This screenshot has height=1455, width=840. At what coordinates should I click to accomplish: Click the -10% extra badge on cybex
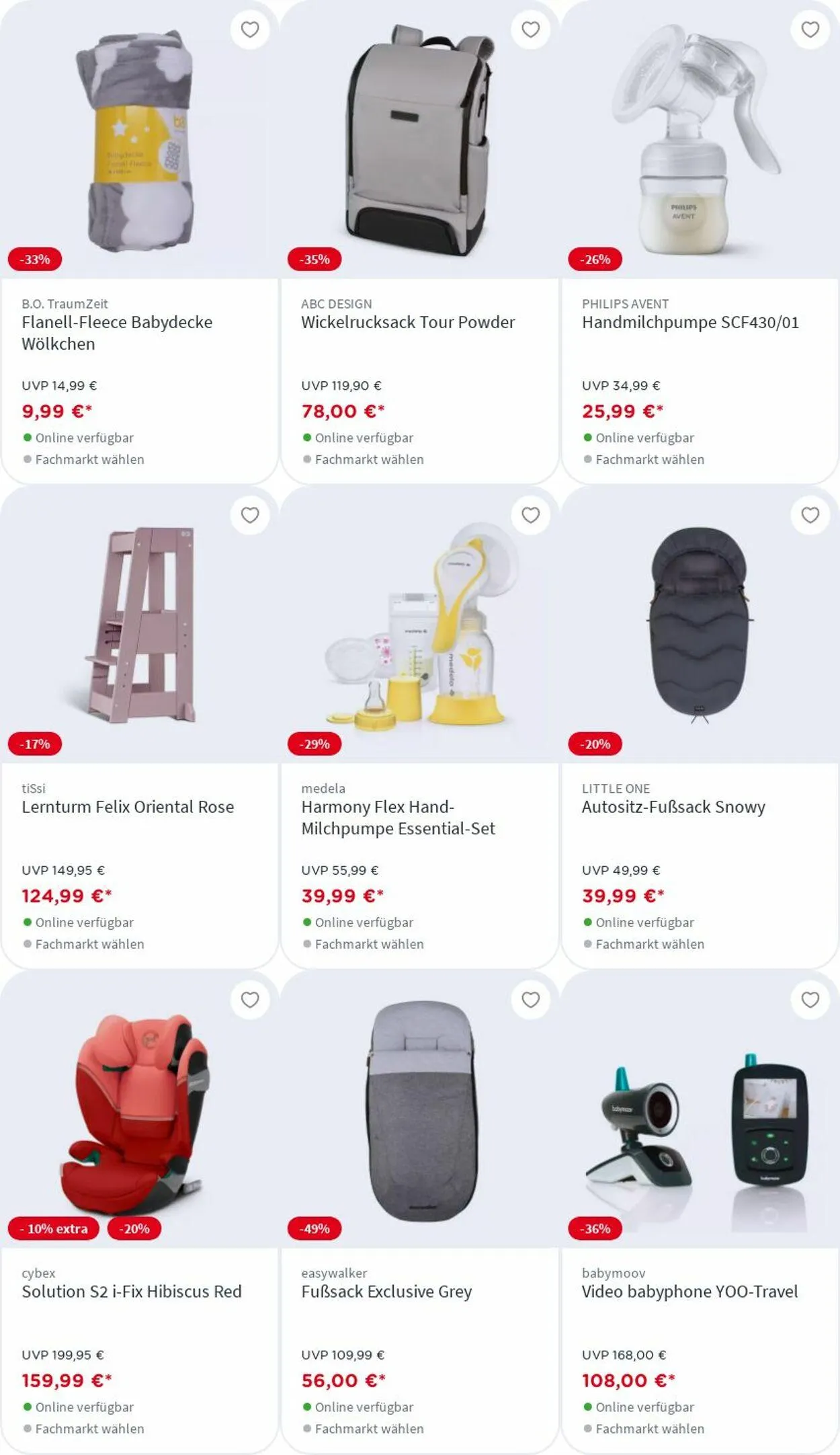click(x=54, y=1228)
